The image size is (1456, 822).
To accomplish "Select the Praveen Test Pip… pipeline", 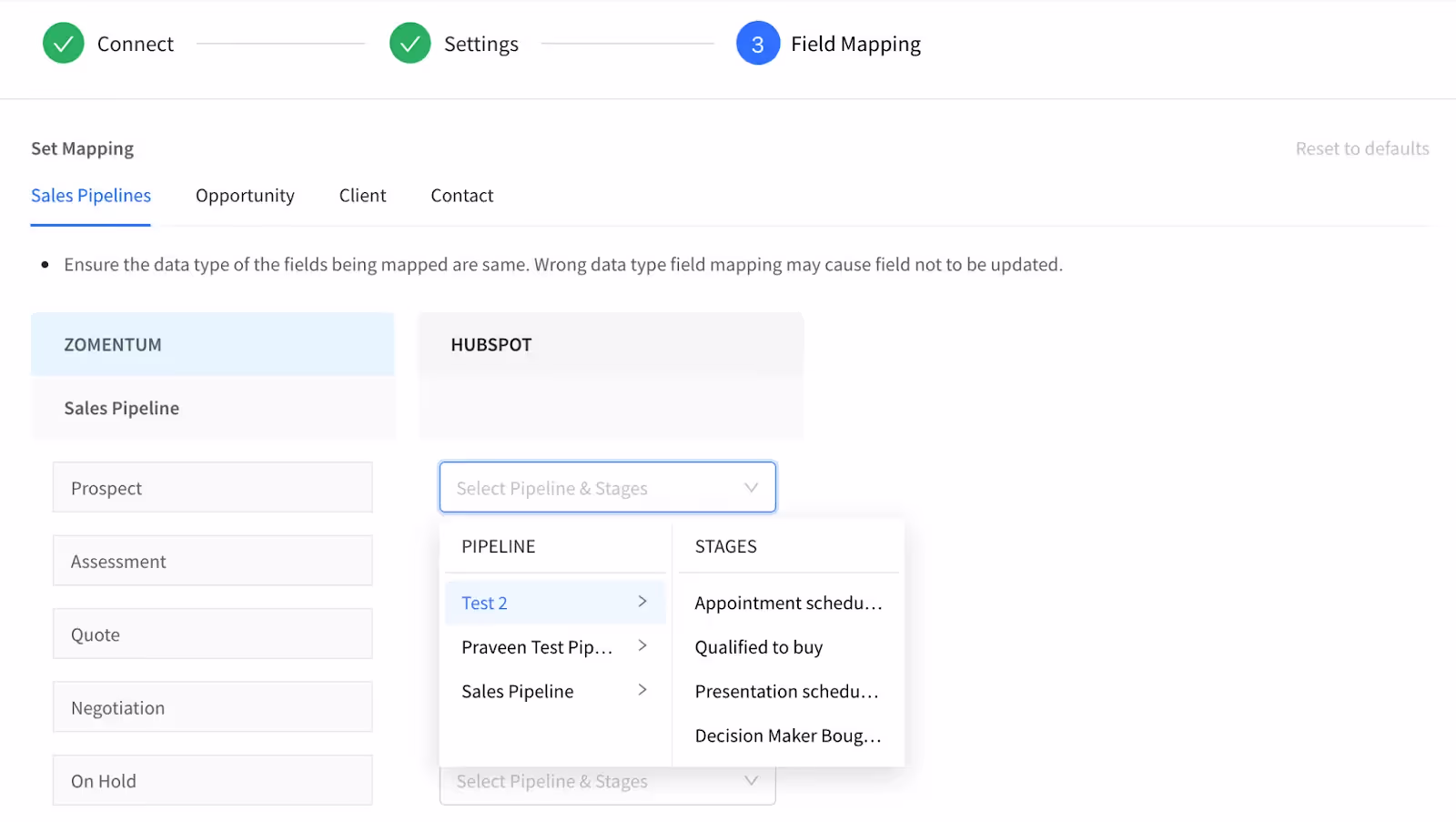I will (555, 647).
